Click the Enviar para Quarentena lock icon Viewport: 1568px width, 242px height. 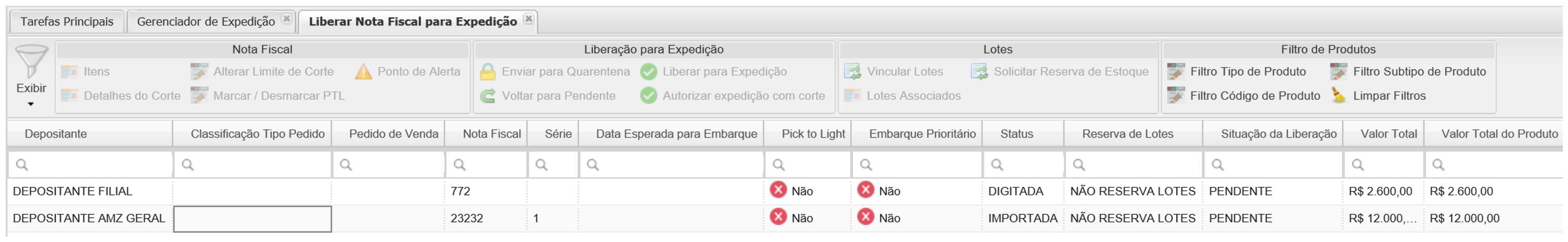click(487, 72)
